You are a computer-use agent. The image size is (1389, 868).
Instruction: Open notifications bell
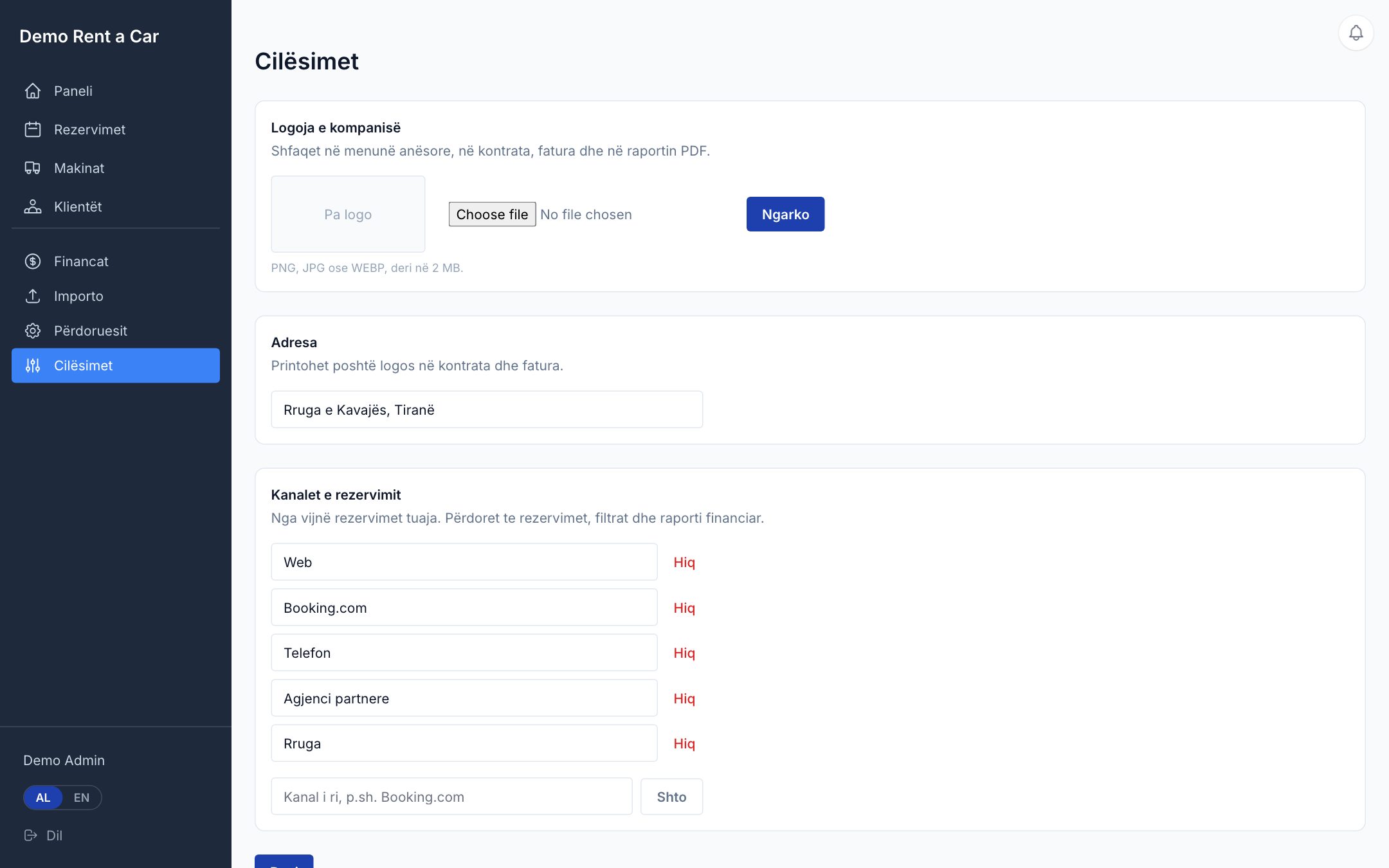tap(1356, 33)
